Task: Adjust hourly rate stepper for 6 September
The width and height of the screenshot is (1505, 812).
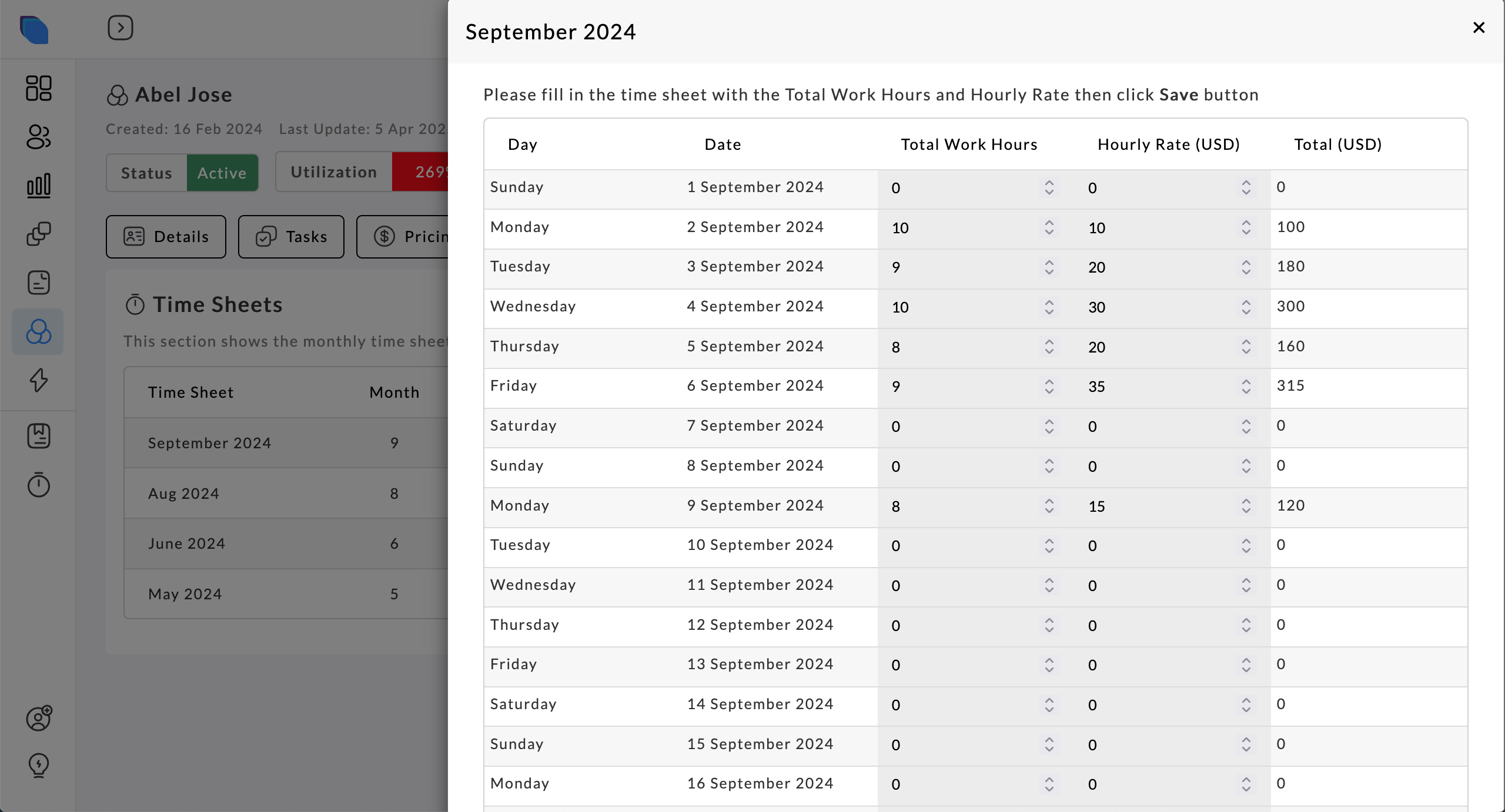Action: coord(1246,386)
